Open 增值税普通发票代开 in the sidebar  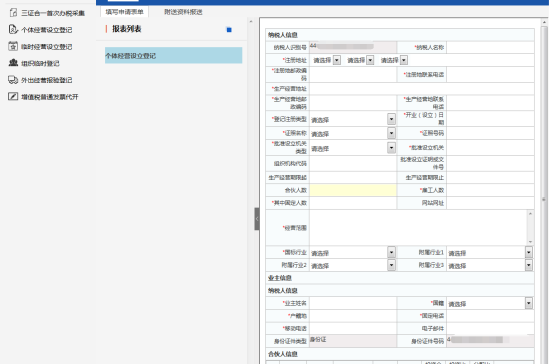click(50, 96)
